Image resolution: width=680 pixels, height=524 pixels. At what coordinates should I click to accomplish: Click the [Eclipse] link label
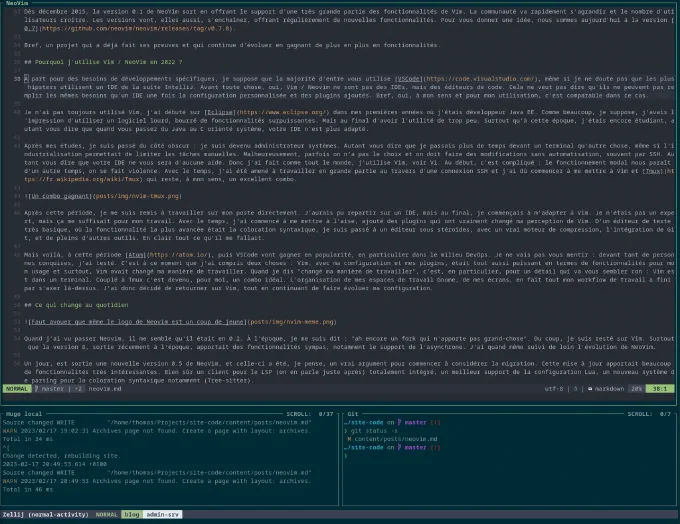(220, 112)
